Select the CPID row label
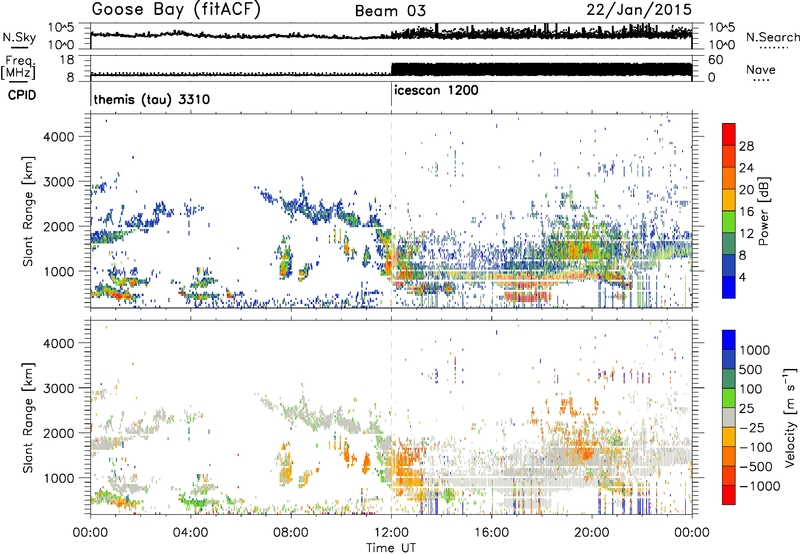Image resolution: width=800 pixels, height=554 pixels. tap(22, 95)
